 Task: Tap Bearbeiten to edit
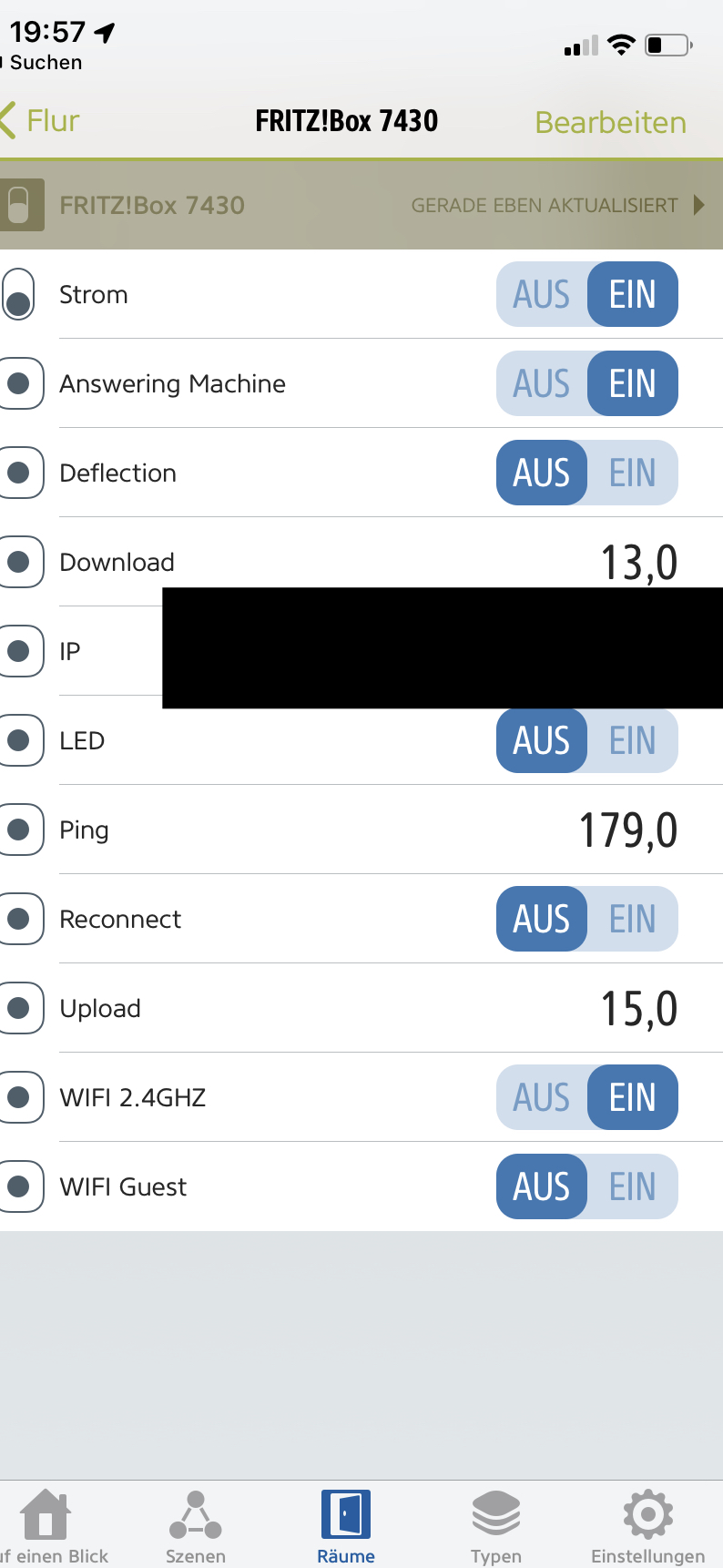coord(610,122)
